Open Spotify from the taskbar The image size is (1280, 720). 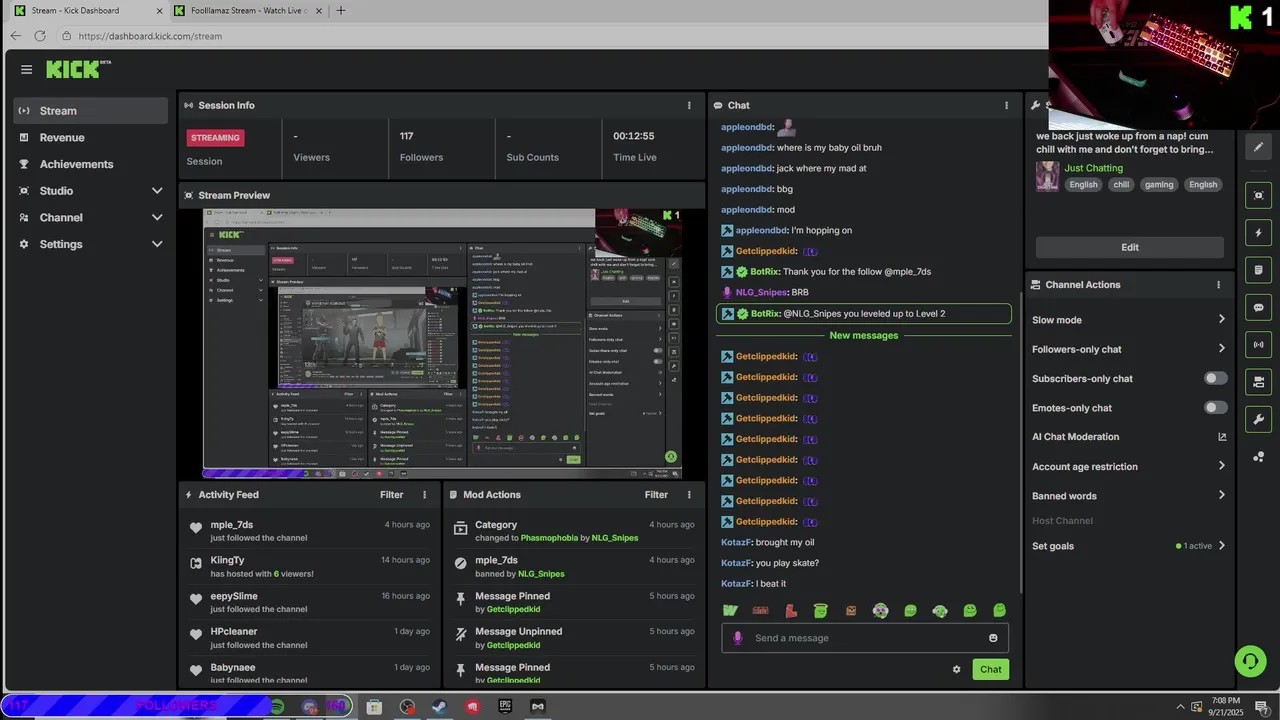click(277, 707)
